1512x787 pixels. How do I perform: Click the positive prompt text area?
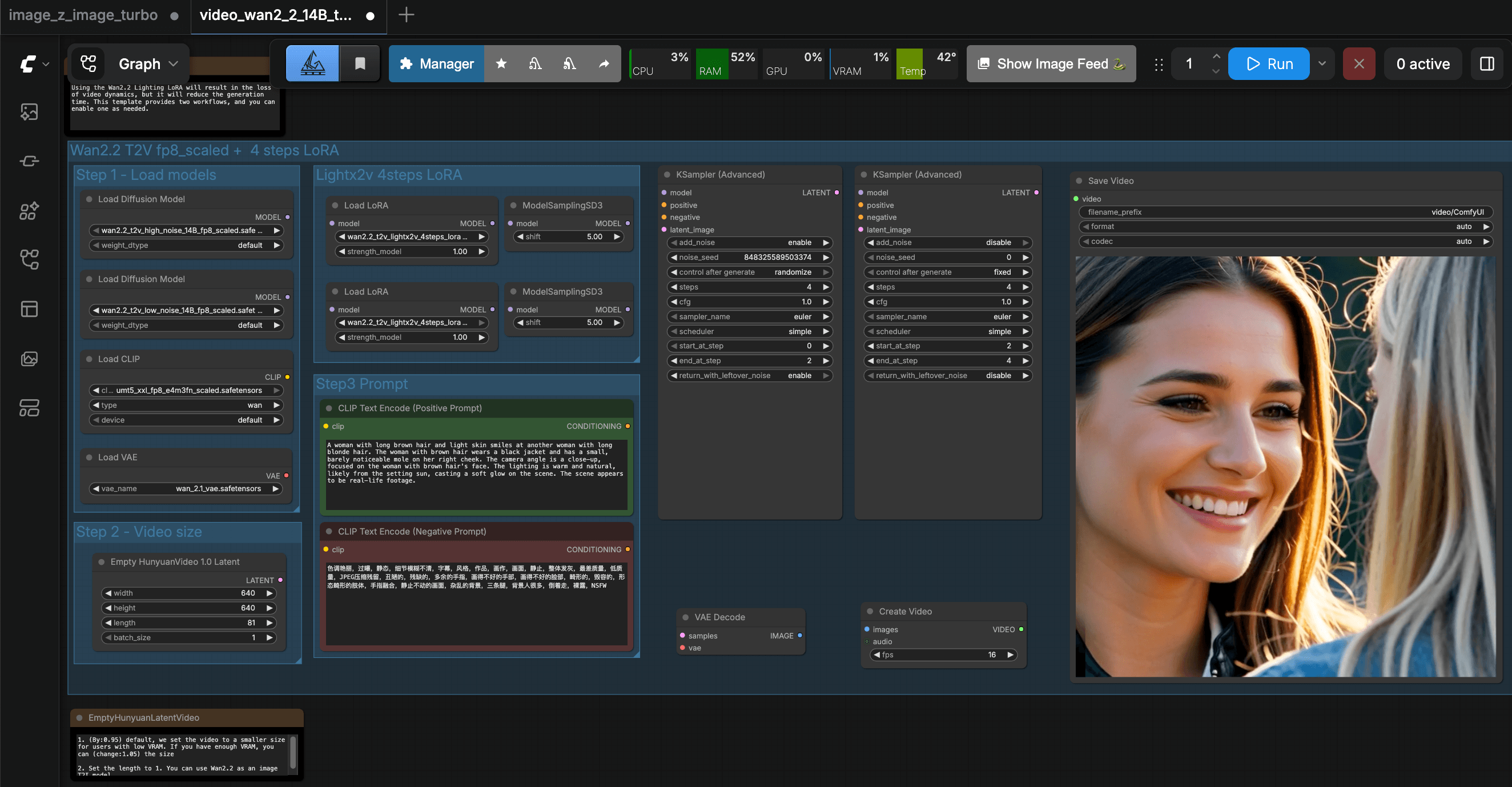476,474
